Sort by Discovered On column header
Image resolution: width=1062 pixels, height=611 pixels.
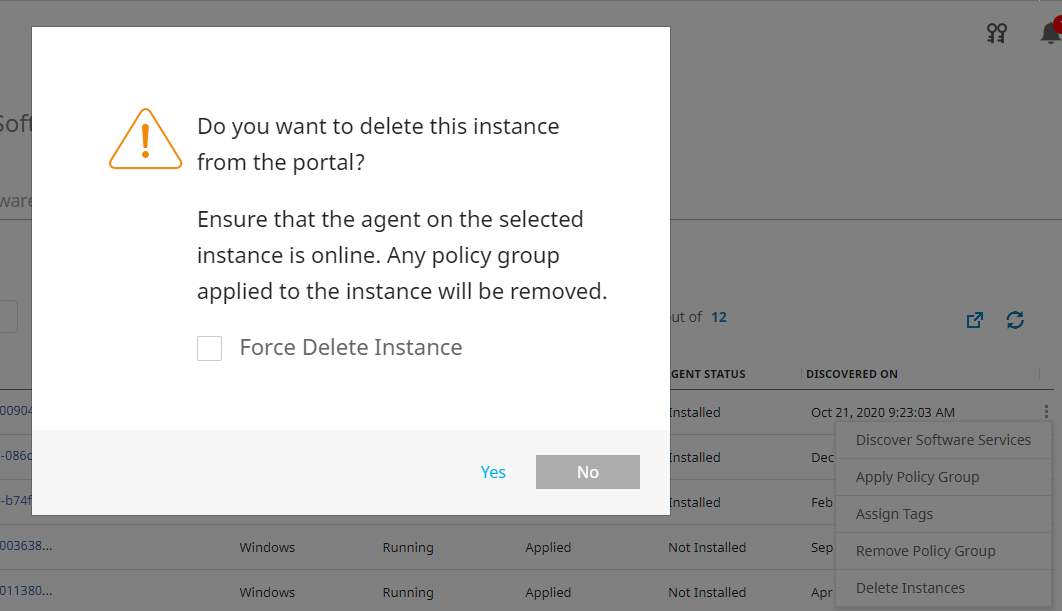(x=854, y=374)
